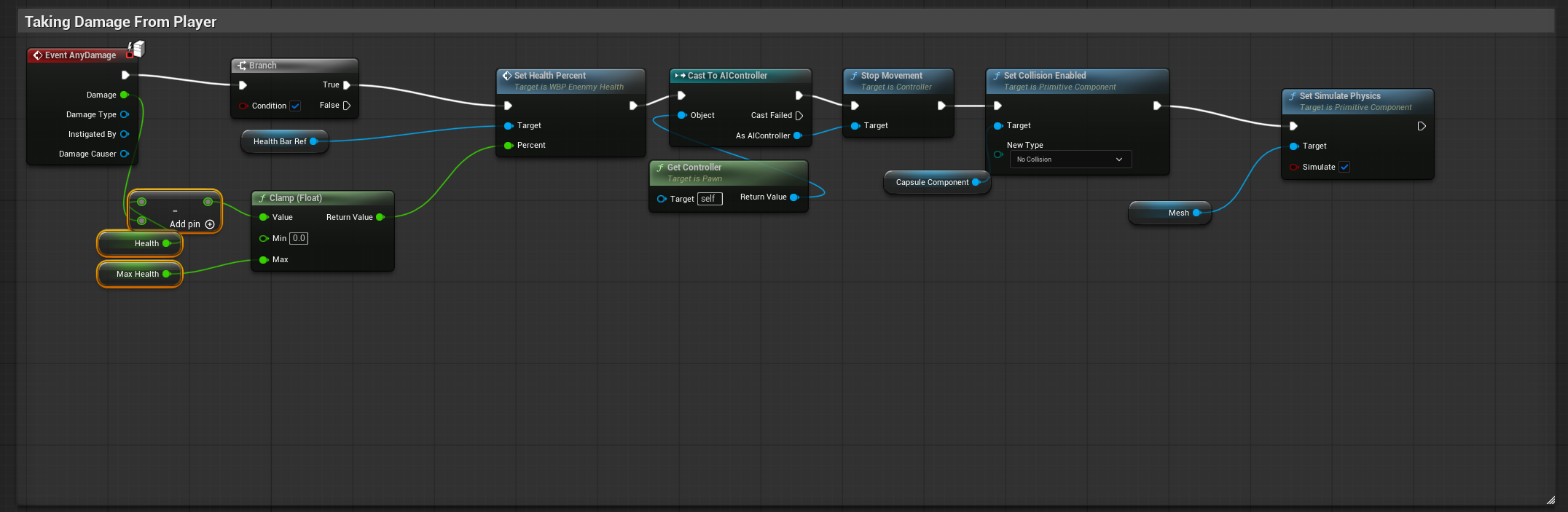Viewport: 1568px width, 512px height.
Task: Select the Event AnyDamage node header
Action: (81, 55)
